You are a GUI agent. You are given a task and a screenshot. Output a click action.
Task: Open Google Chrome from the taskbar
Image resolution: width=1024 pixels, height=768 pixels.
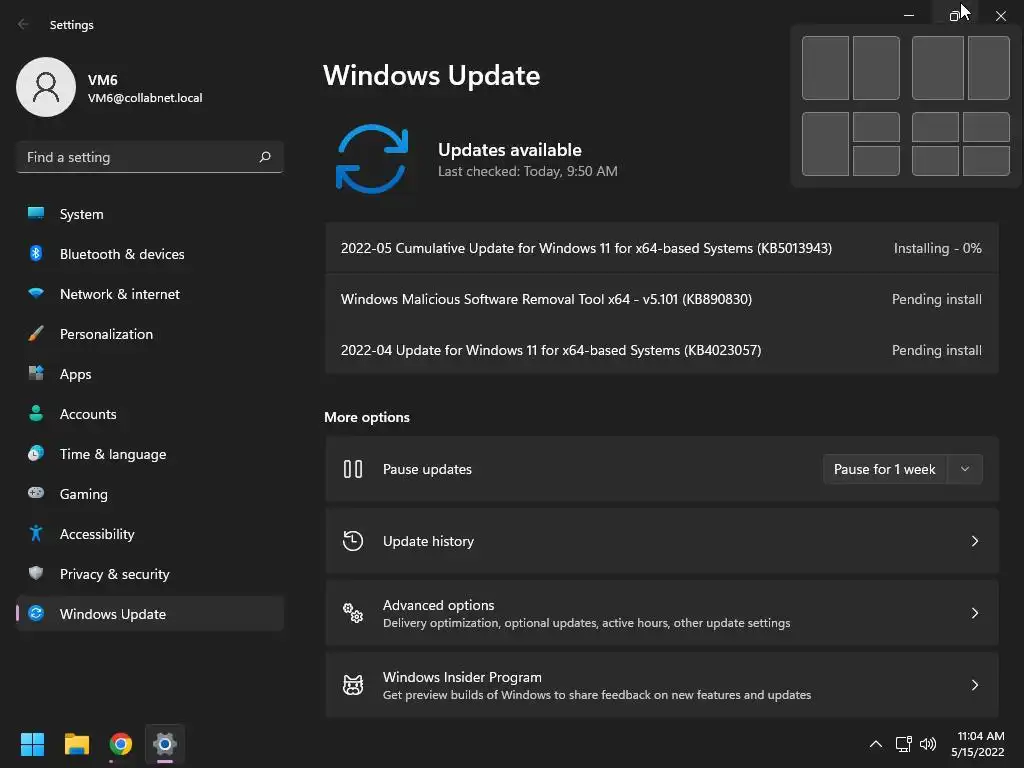coord(121,744)
